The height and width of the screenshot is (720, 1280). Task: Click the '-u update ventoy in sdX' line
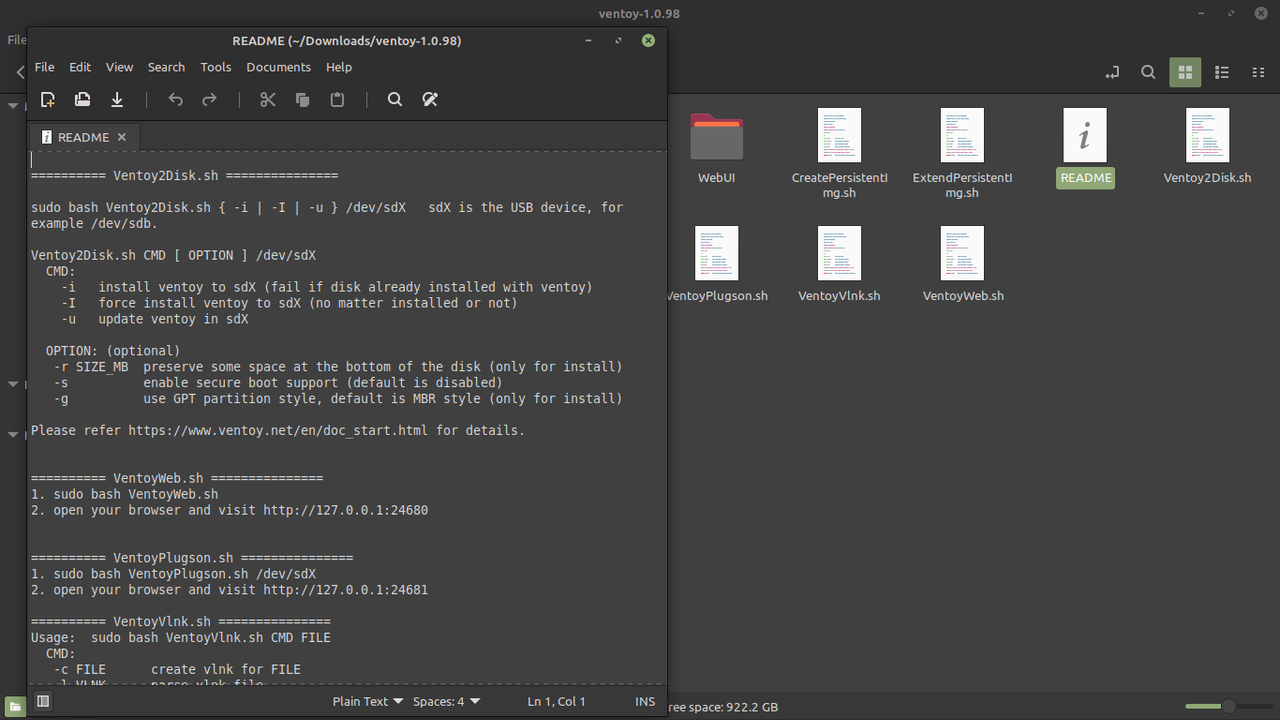pyautogui.click(x=154, y=319)
